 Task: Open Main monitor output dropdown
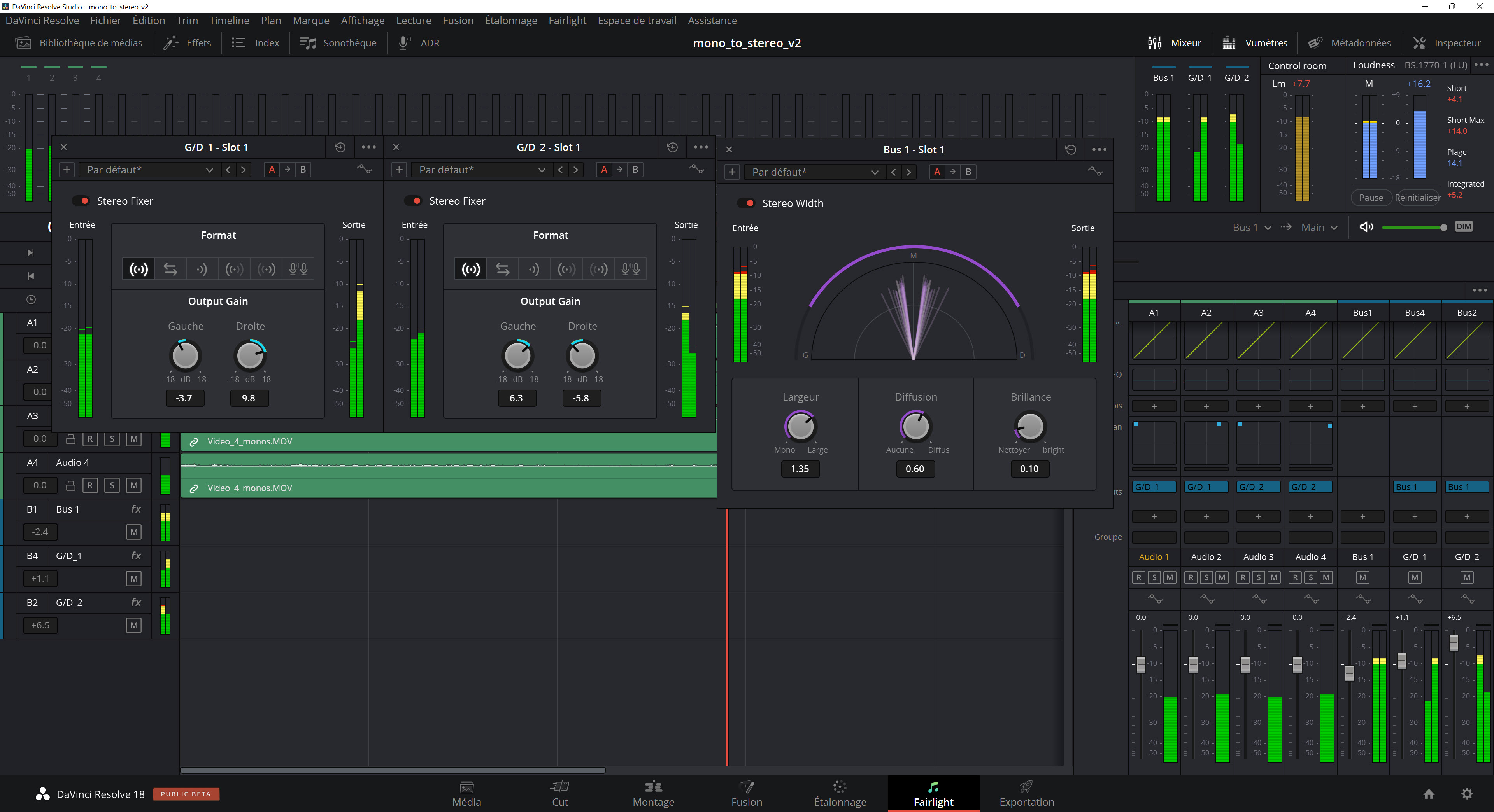pos(1319,227)
